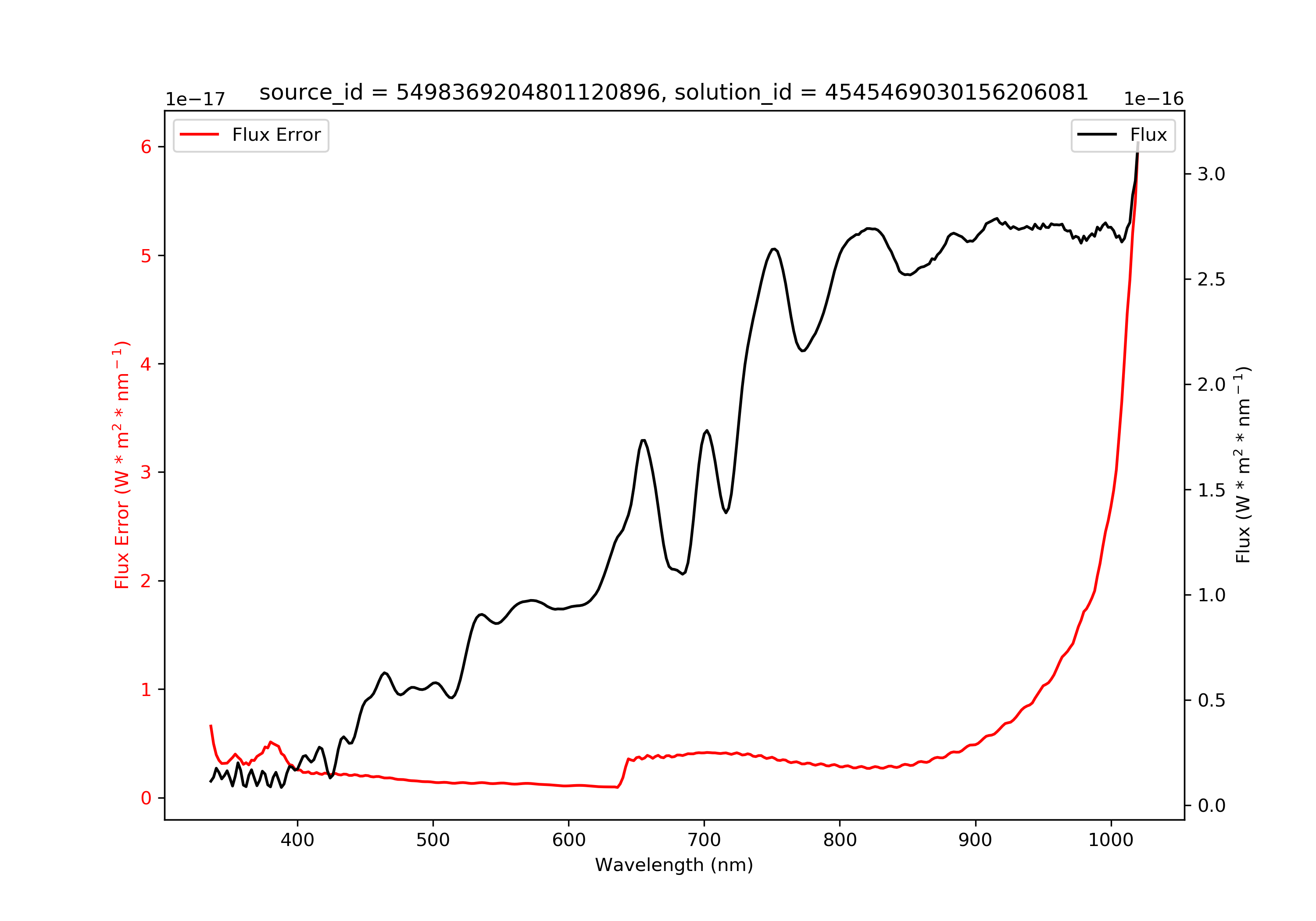Click the 1000 tick on the wavelength axis
Viewport: 1316px width, 921px height.
tap(1111, 839)
